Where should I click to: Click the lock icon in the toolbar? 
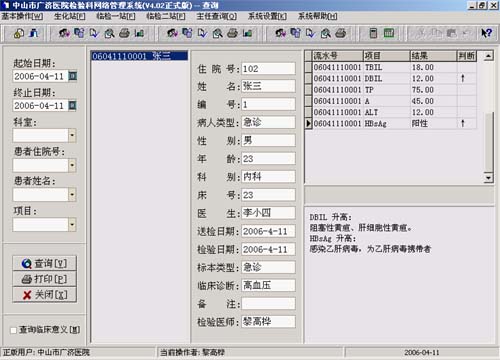(x=19, y=33)
